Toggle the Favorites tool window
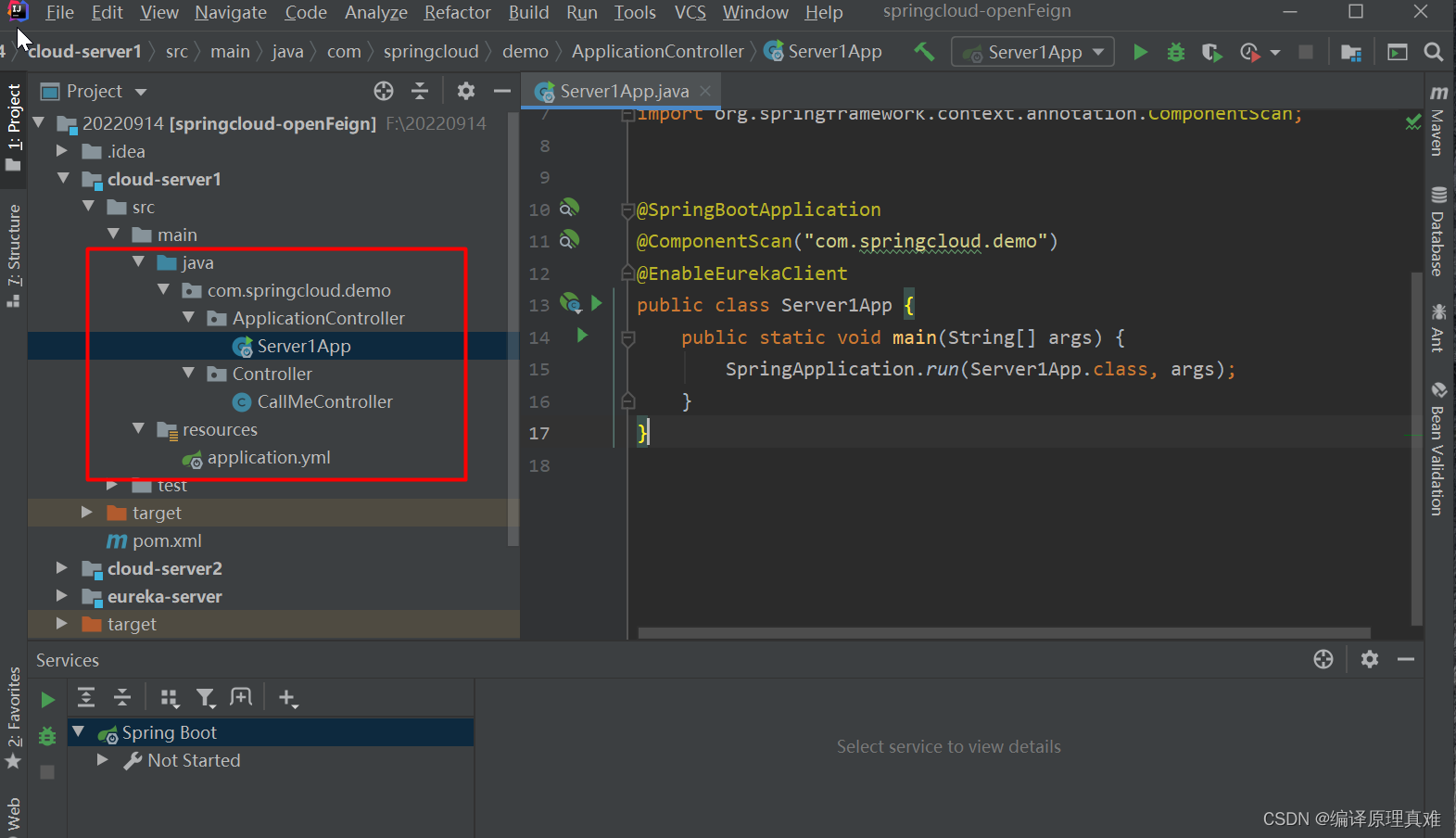This screenshot has width=1456, height=838. [13, 718]
